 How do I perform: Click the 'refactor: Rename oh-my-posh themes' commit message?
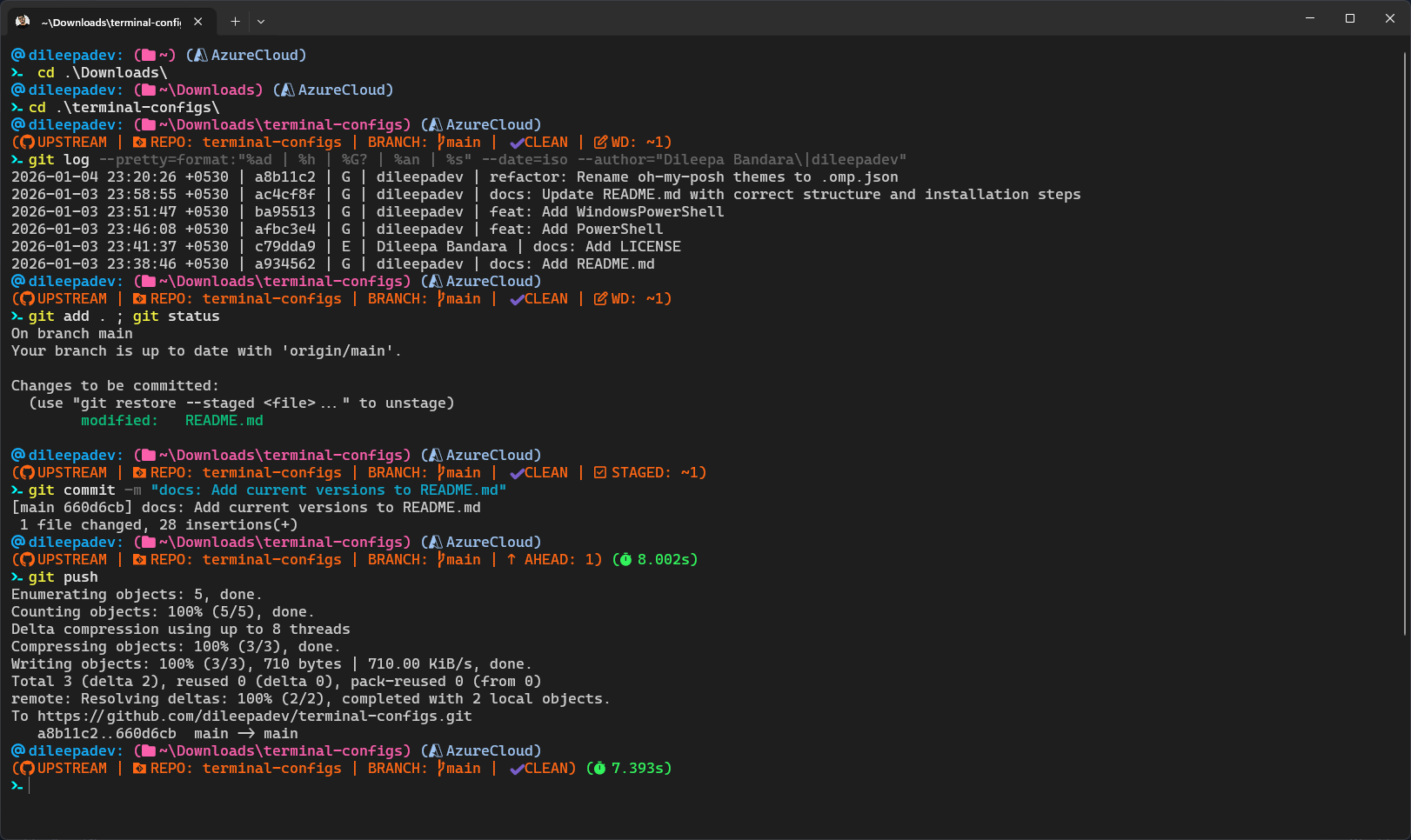[694, 177]
